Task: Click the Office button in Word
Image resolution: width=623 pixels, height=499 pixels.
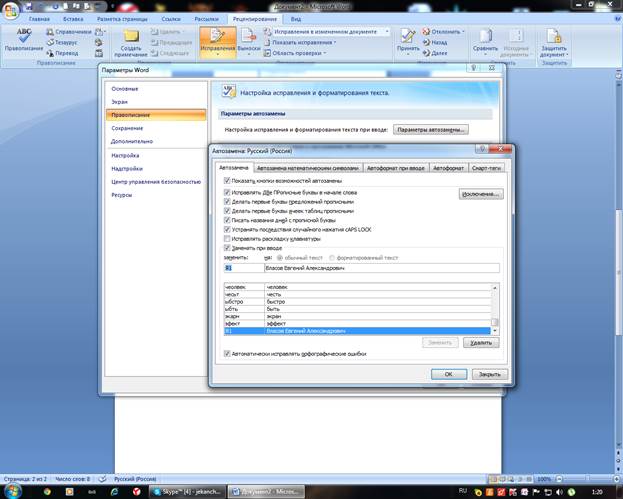Action: (x=10, y=10)
